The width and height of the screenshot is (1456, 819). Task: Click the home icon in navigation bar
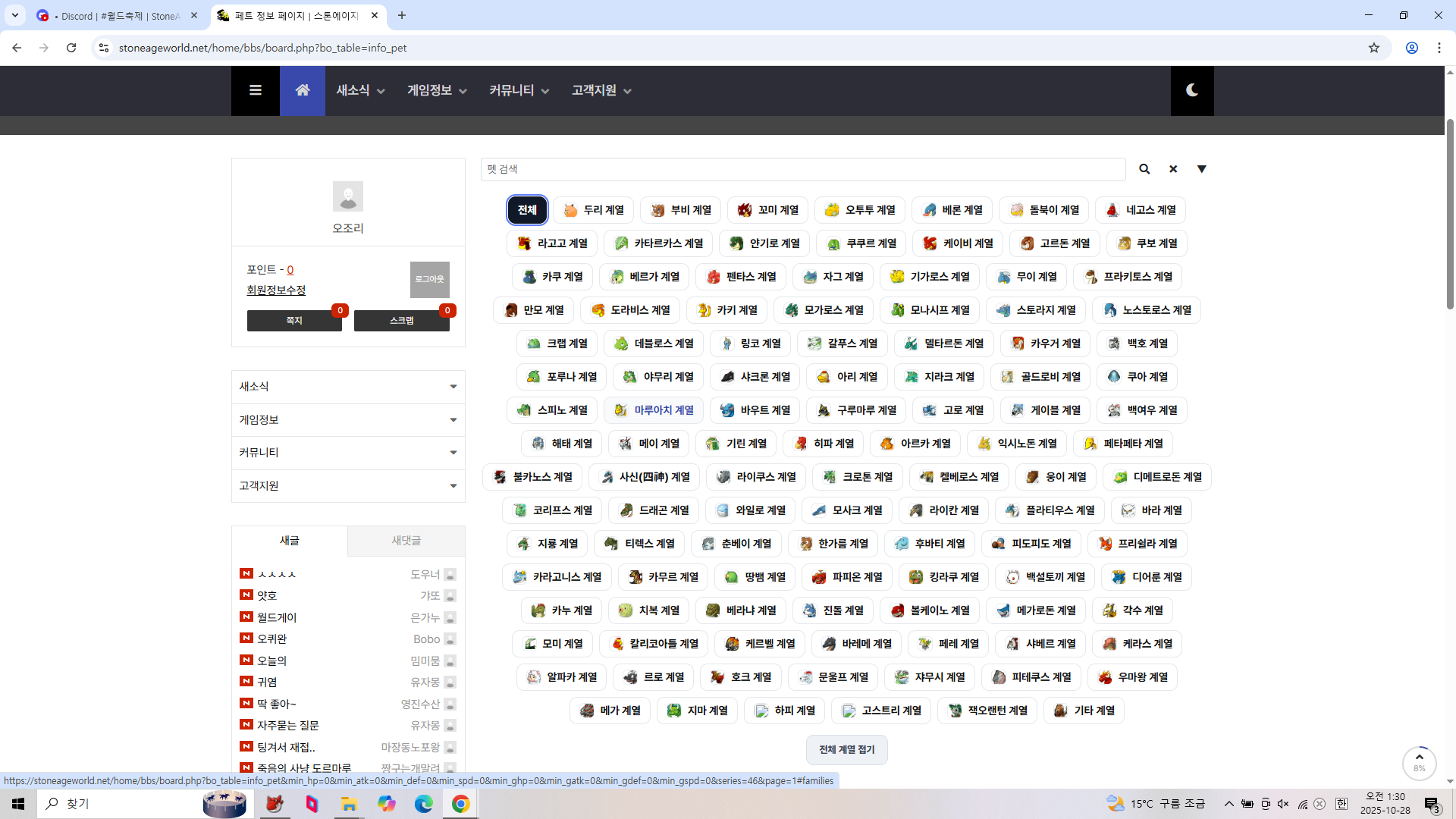pyautogui.click(x=302, y=90)
